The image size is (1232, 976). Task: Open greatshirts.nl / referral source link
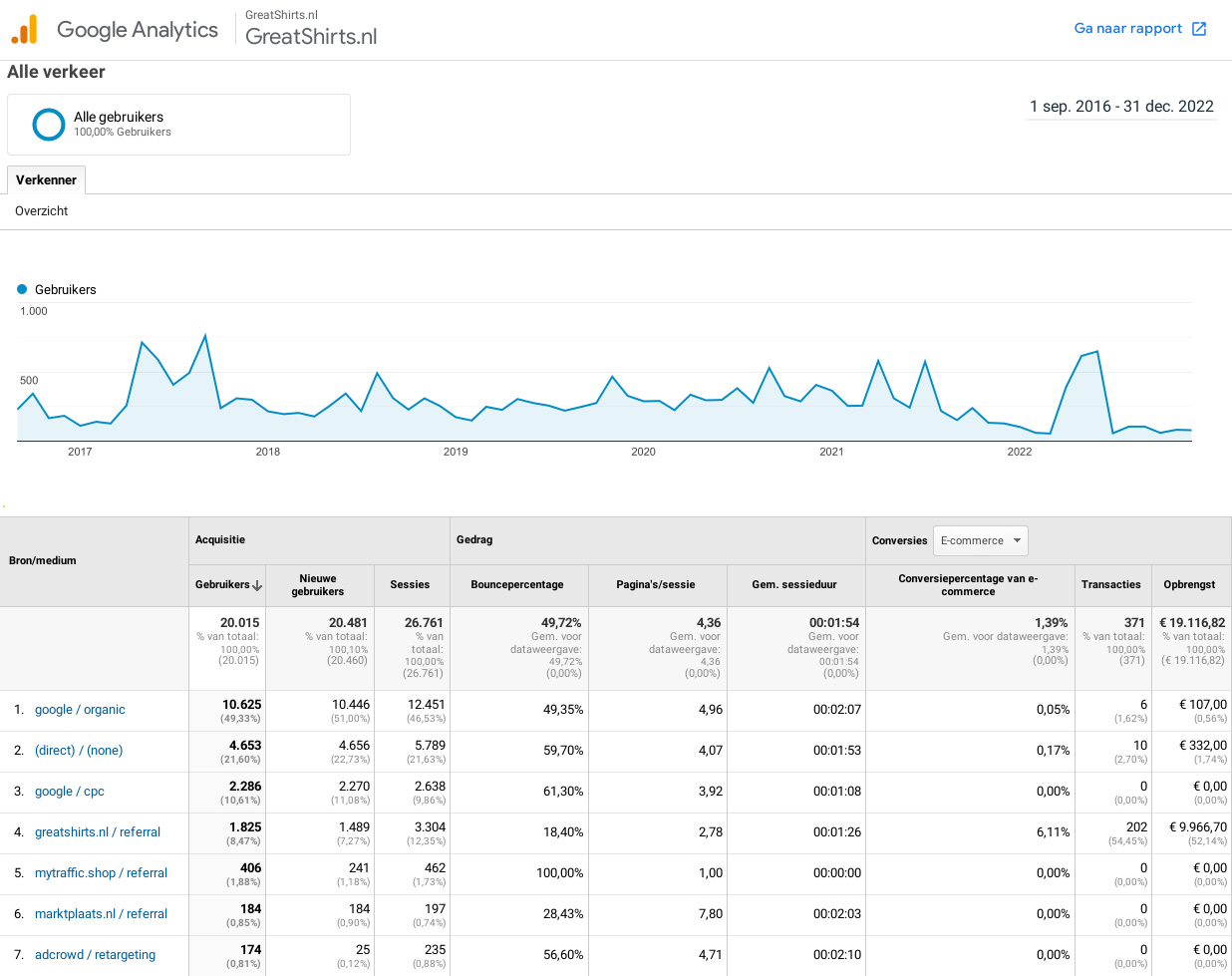(98, 832)
